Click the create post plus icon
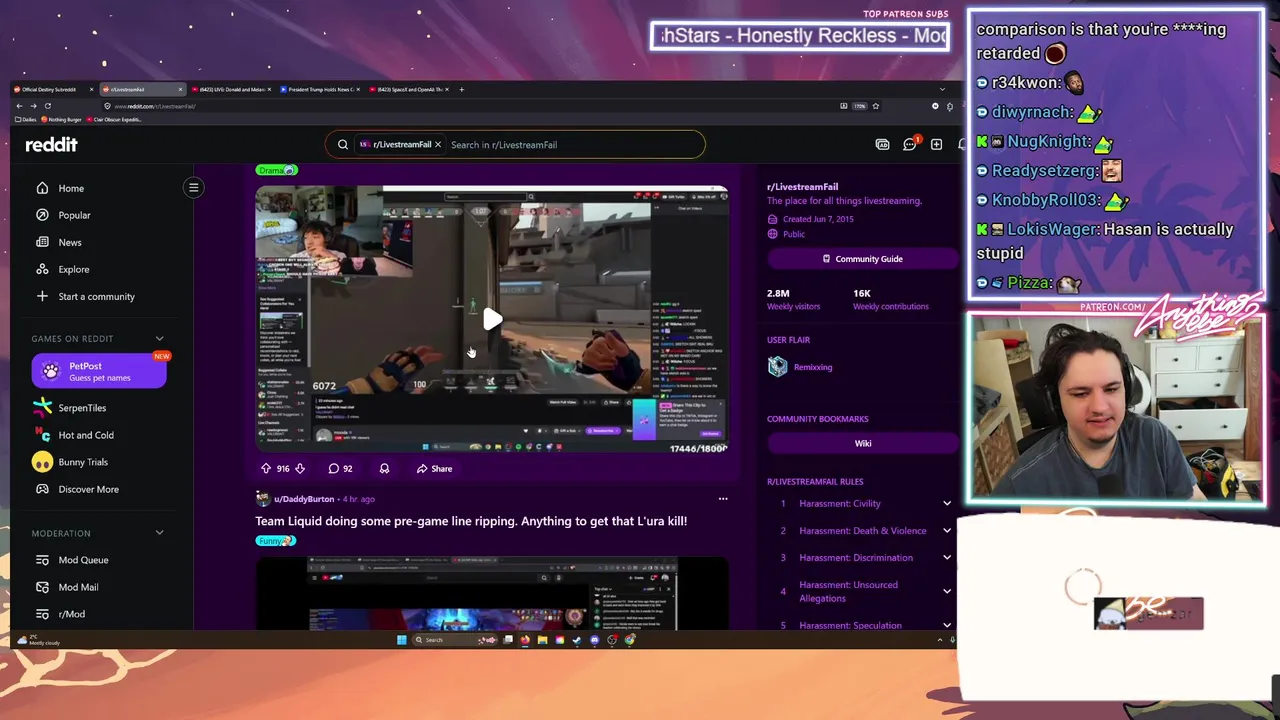 click(936, 145)
